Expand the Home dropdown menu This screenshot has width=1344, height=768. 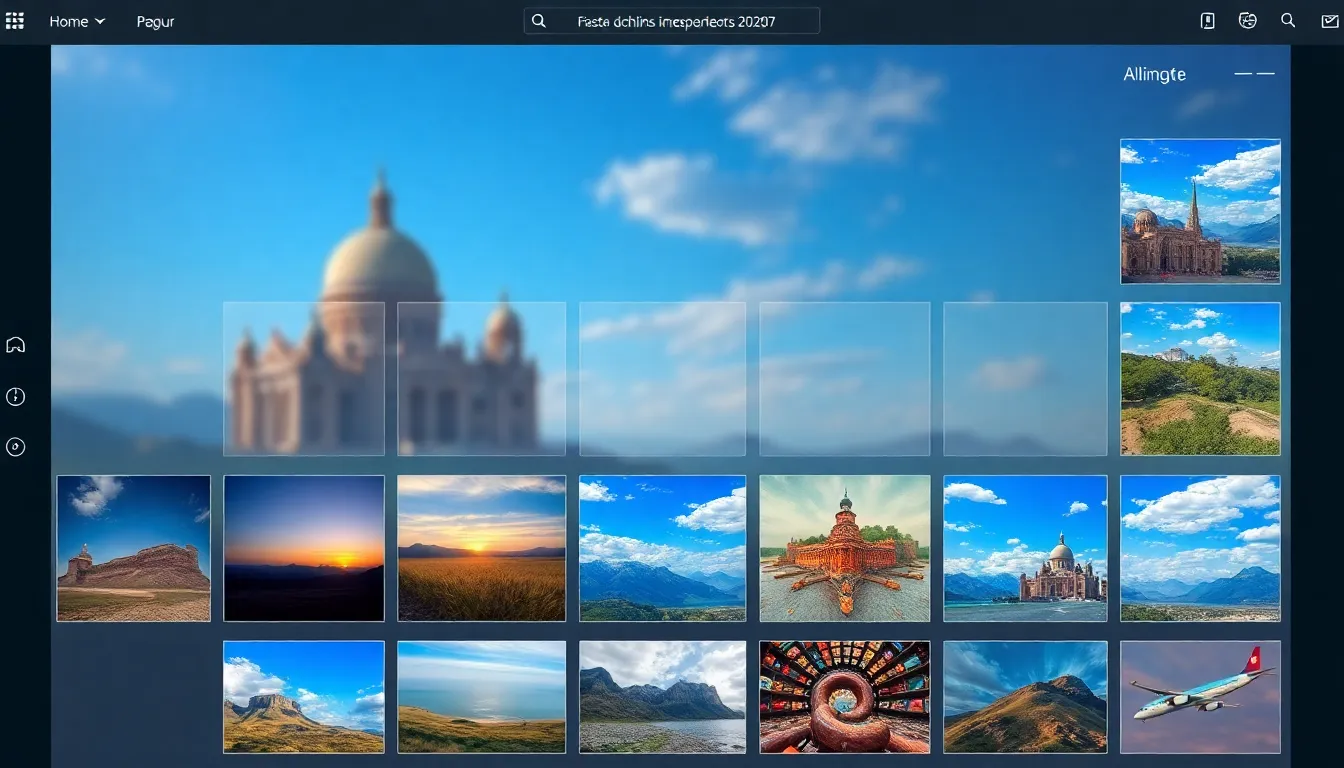[x=77, y=21]
